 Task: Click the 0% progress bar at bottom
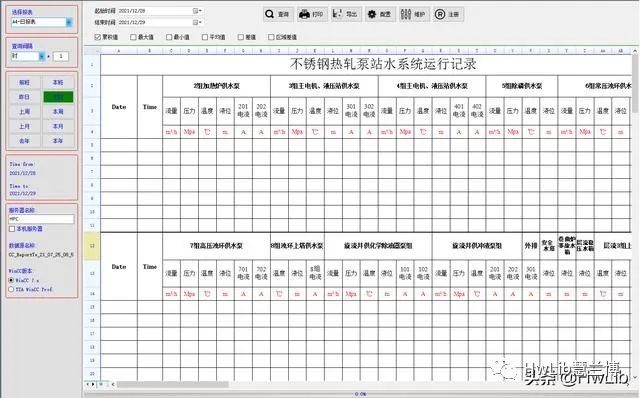360,394
